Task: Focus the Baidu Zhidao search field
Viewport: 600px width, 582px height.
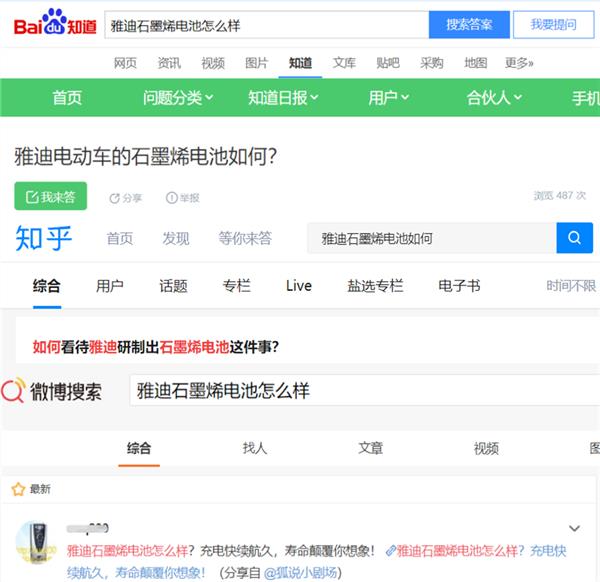Action: point(267,25)
